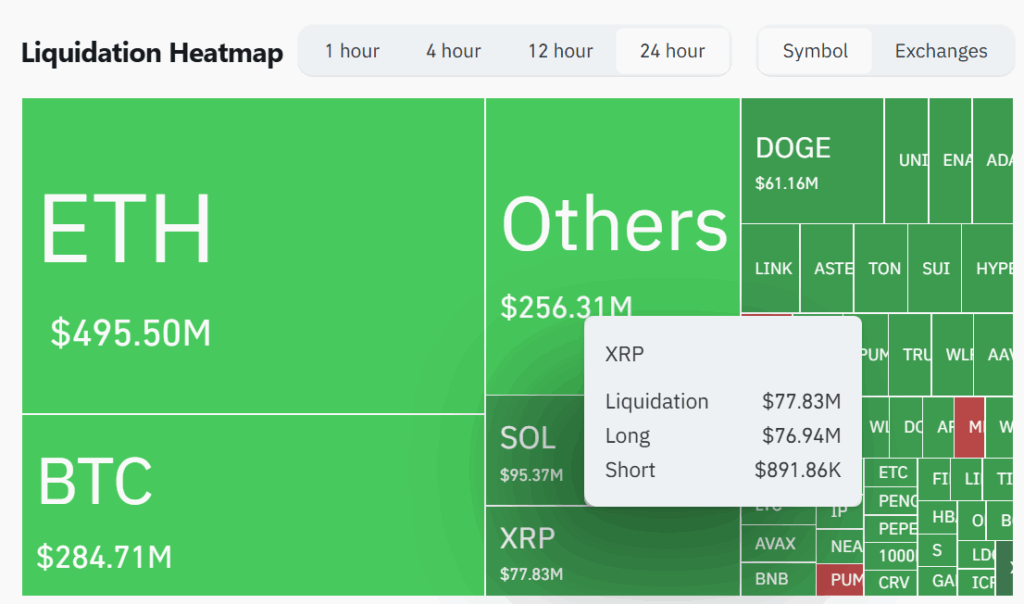Select the 12 hour timeframe tab
Viewport: 1024px width, 604px height.
[560, 51]
